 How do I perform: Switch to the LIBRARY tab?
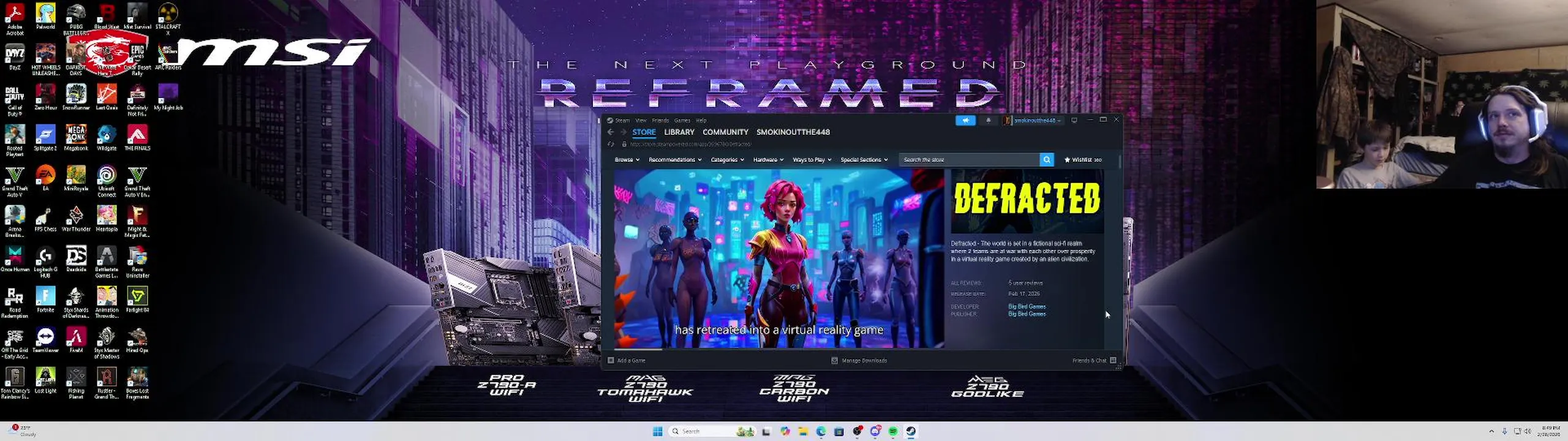[x=679, y=132]
